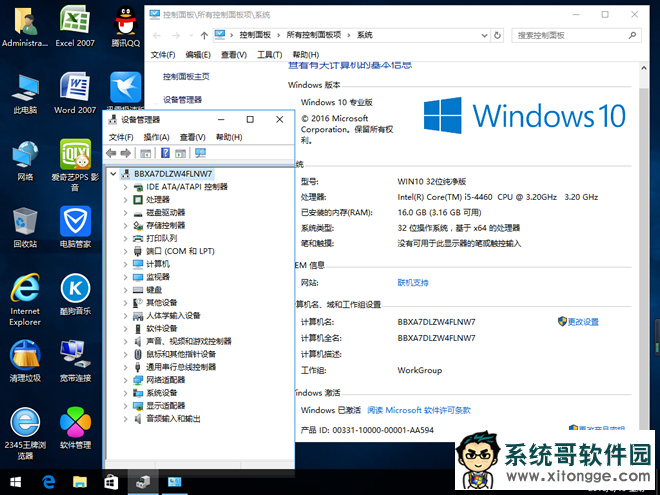Open File Explorer from the taskbar
This screenshot has width=660, height=495.
[x=80, y=482]
